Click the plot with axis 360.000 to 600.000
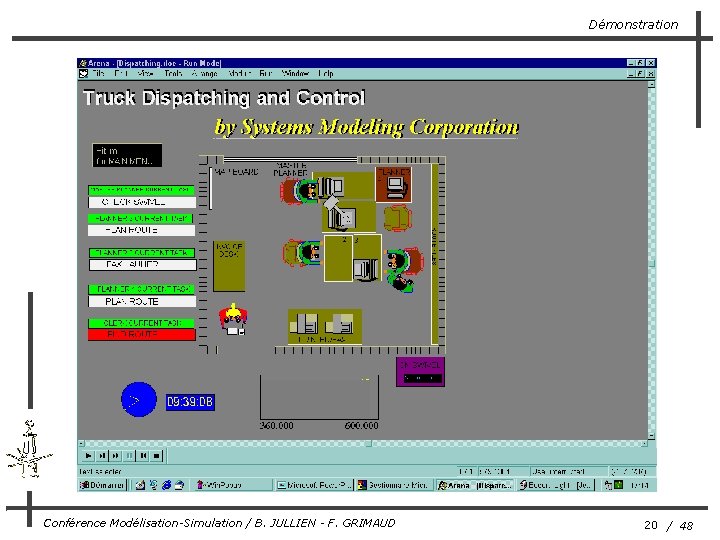The height and width of the screenshot is (540, 720). (x=320, y=398)
